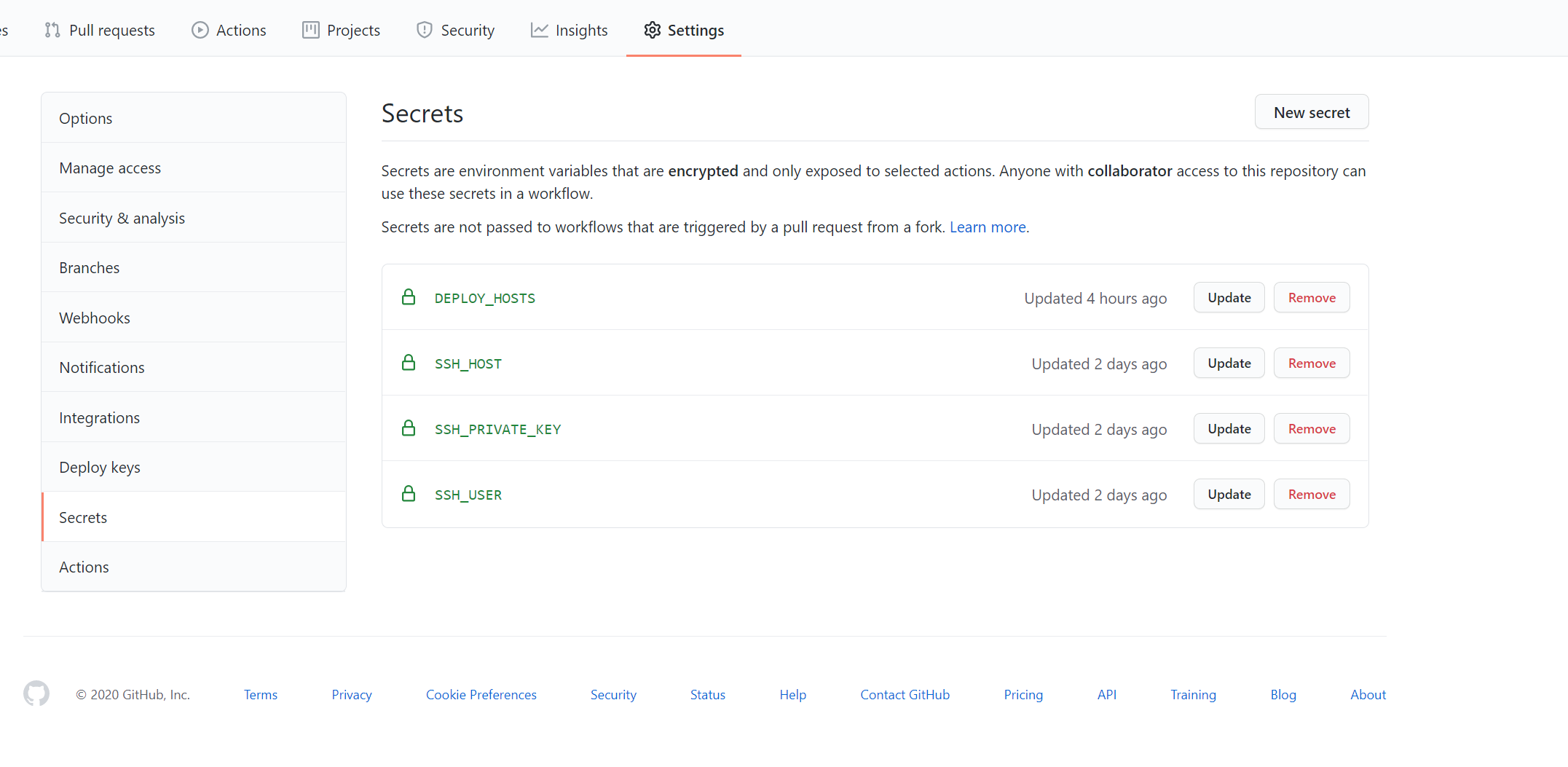Click the GitHub logo in the footer
1568x767 pixels.
(x=36, y=693)
